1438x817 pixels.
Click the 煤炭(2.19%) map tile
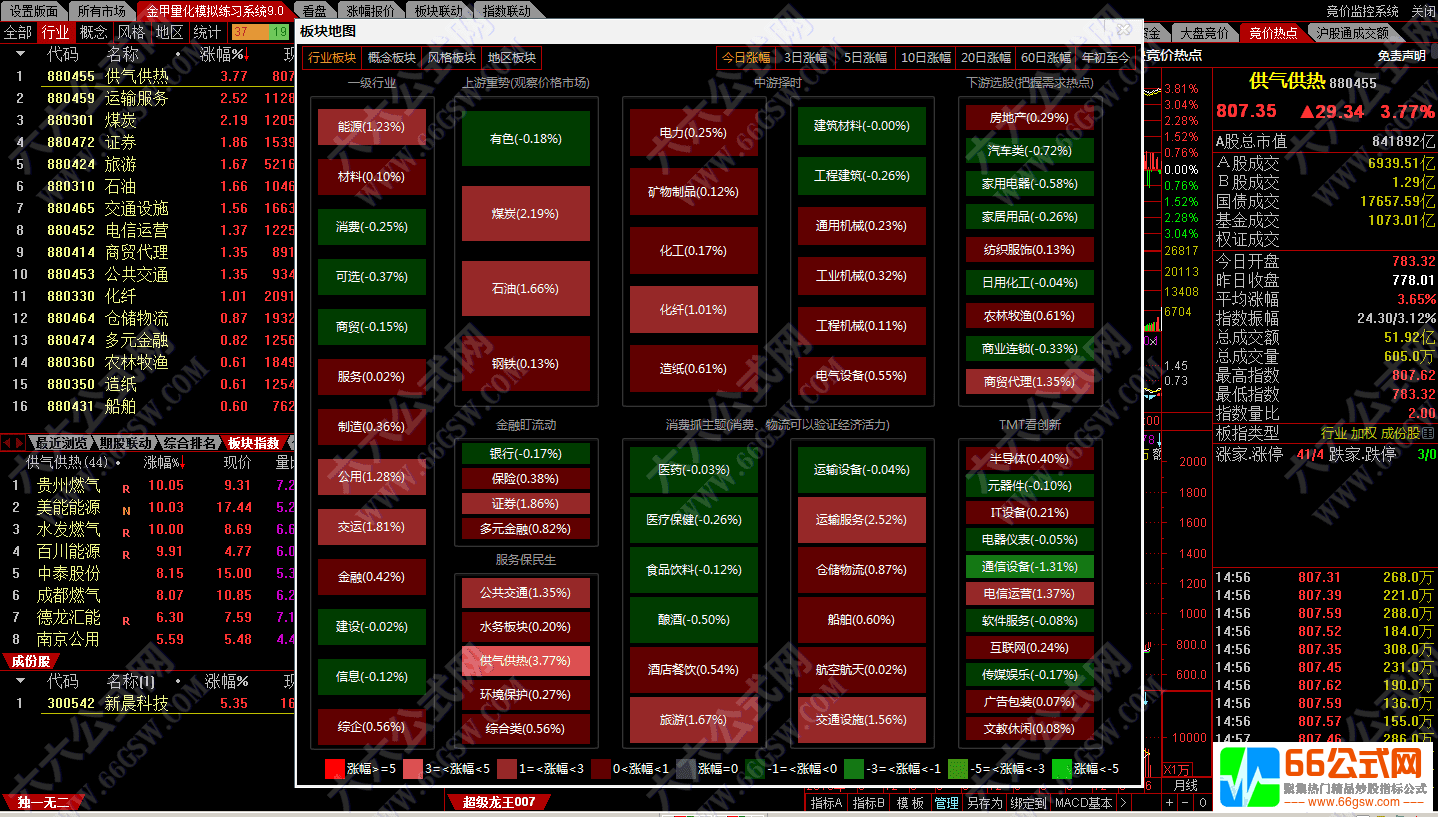525,214
